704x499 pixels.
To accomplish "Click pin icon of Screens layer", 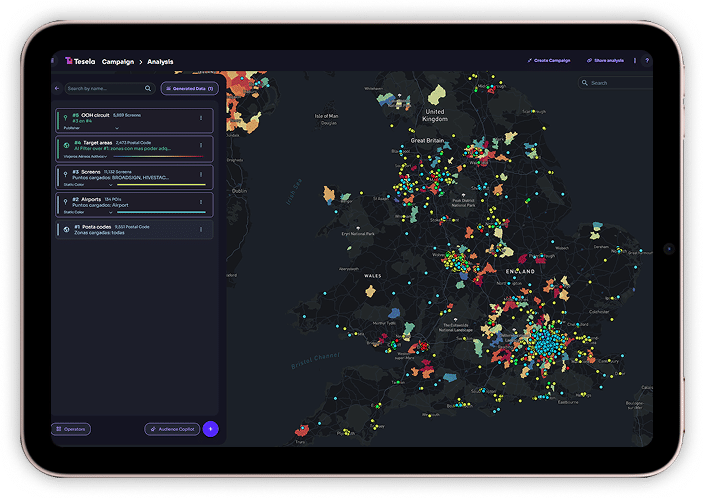I will point(65,174).
